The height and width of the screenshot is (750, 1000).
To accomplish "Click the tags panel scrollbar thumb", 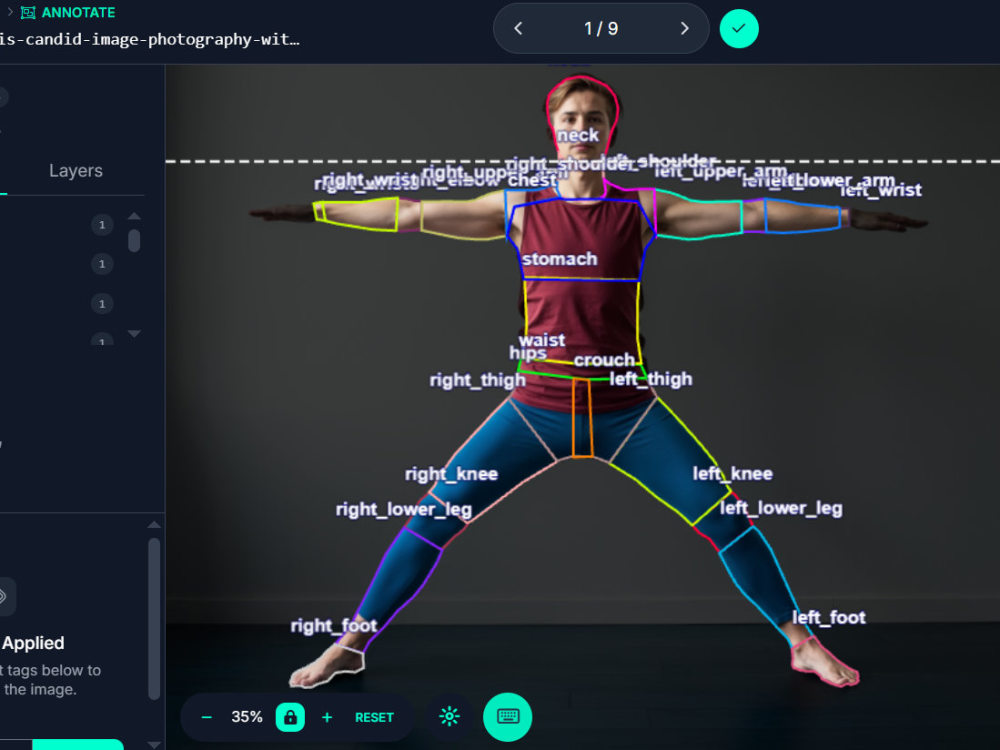I will 154,619.
